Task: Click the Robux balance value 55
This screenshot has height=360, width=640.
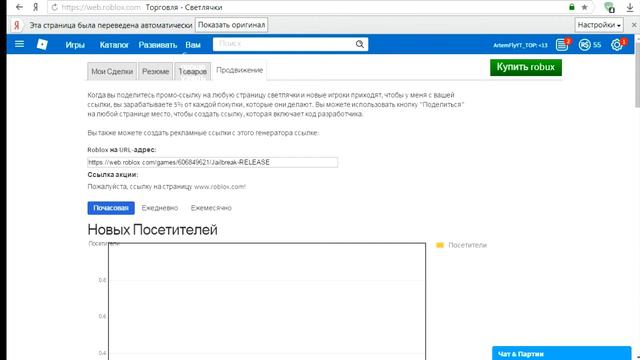Action: (x=597, y=45)
